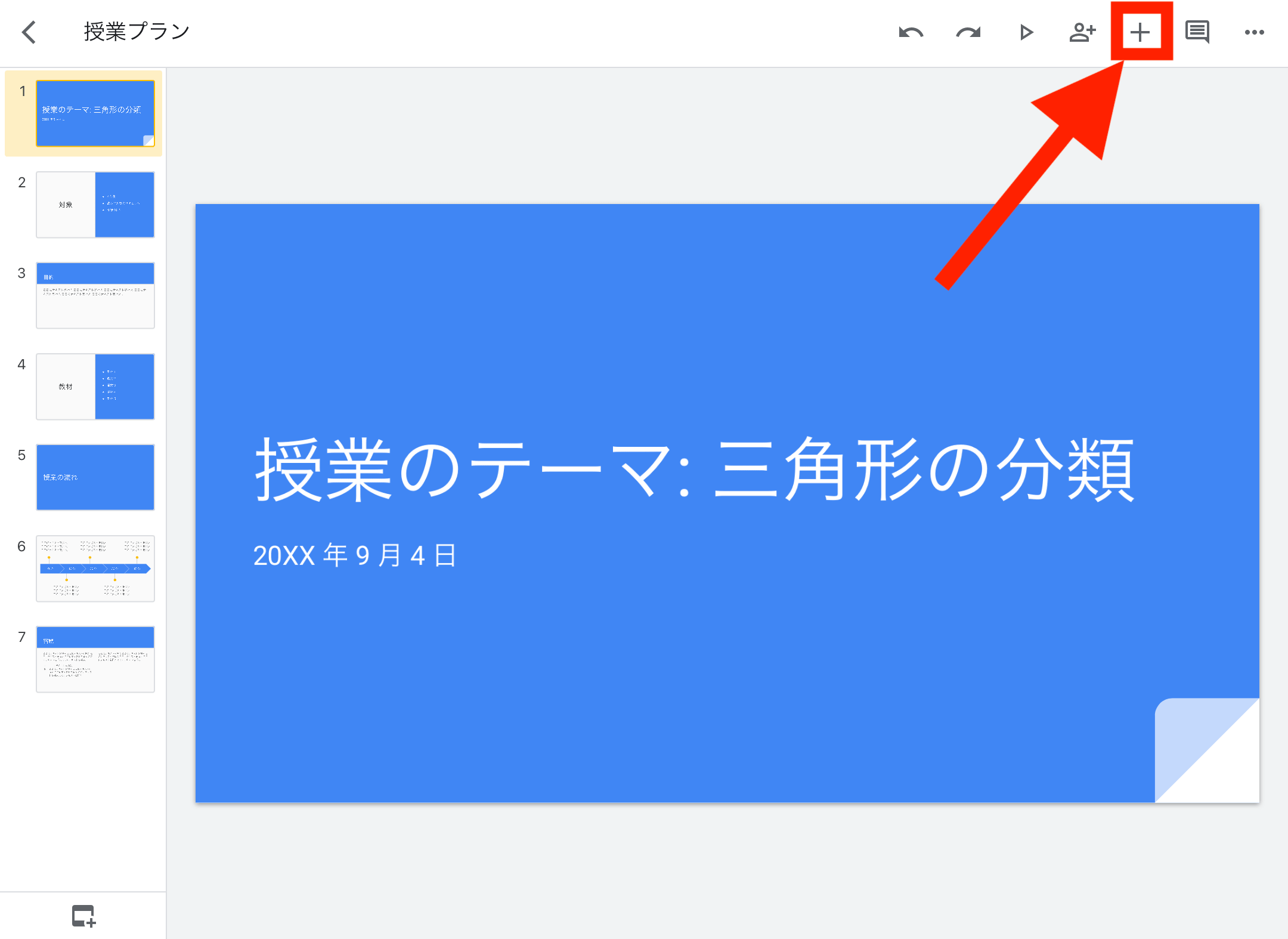Select slide 3 thumbnail labeled 目的
Image resolution: width=1288 pixels, height=939 pixels.
[95, 295]
